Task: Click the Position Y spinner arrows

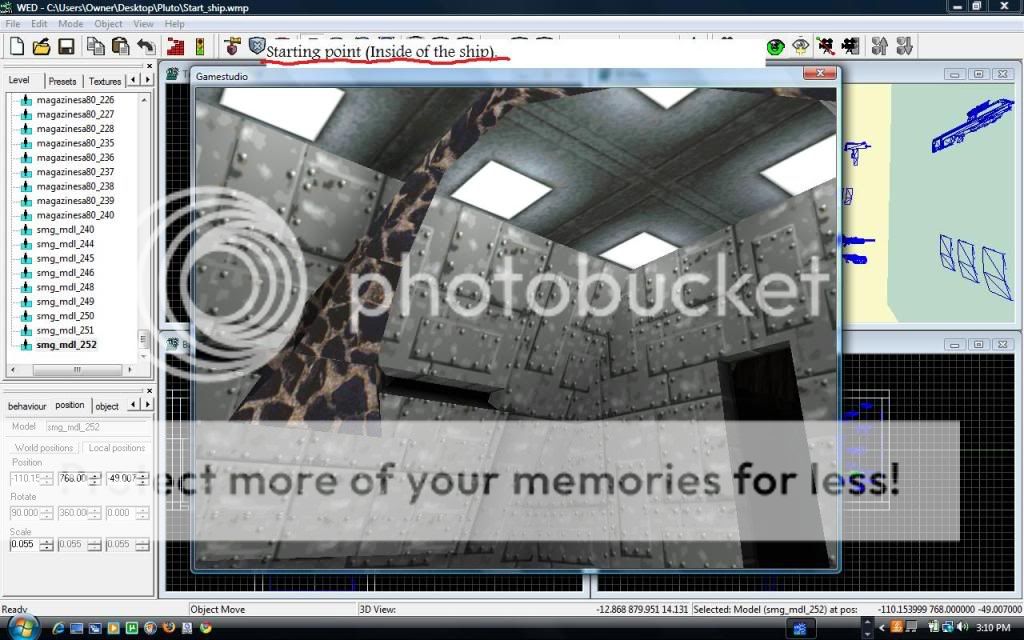Action: pos(95,479)
